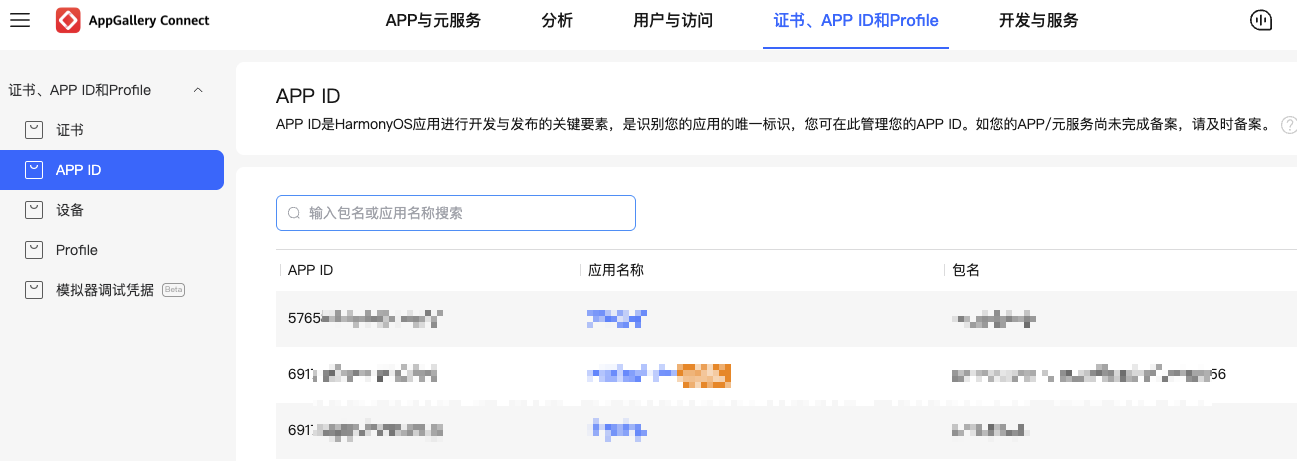Click the icon beside Profile in the sidebar
The image size is (1297, 461).
coord(35,250)
